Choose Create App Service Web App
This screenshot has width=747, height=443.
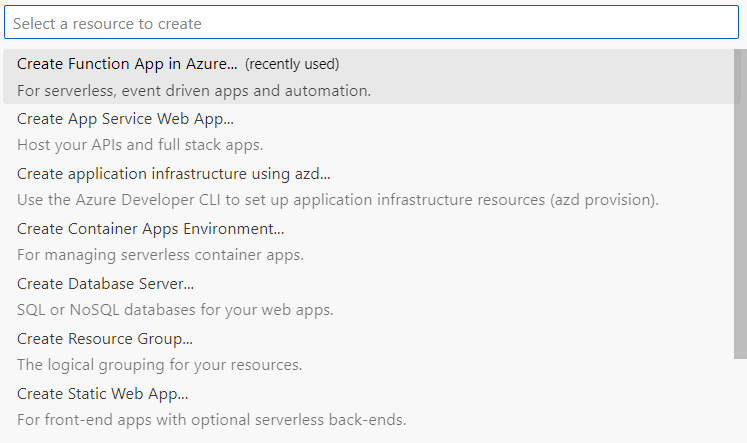(x=125, y=119)
